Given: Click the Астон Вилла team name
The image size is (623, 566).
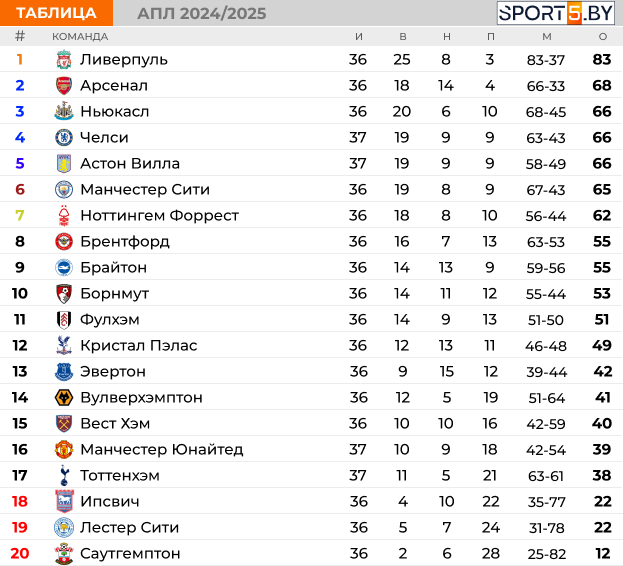Looking at the screenshot, I should [x=130, y=164].
